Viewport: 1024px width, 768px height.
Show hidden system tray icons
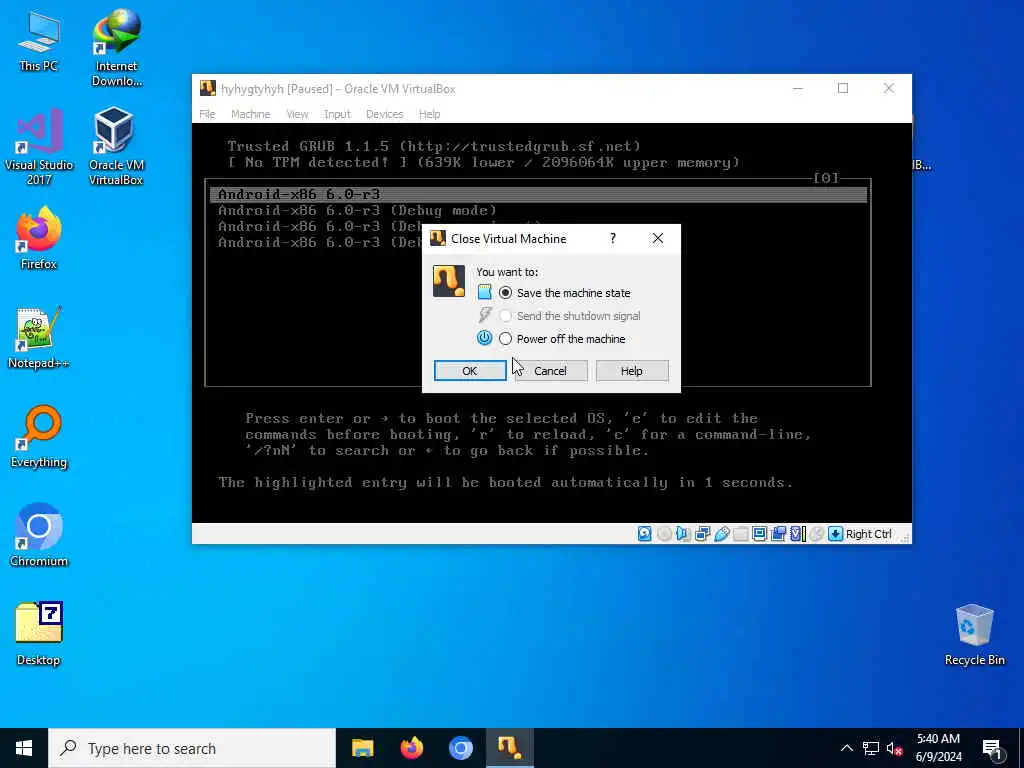click(846, 748)
